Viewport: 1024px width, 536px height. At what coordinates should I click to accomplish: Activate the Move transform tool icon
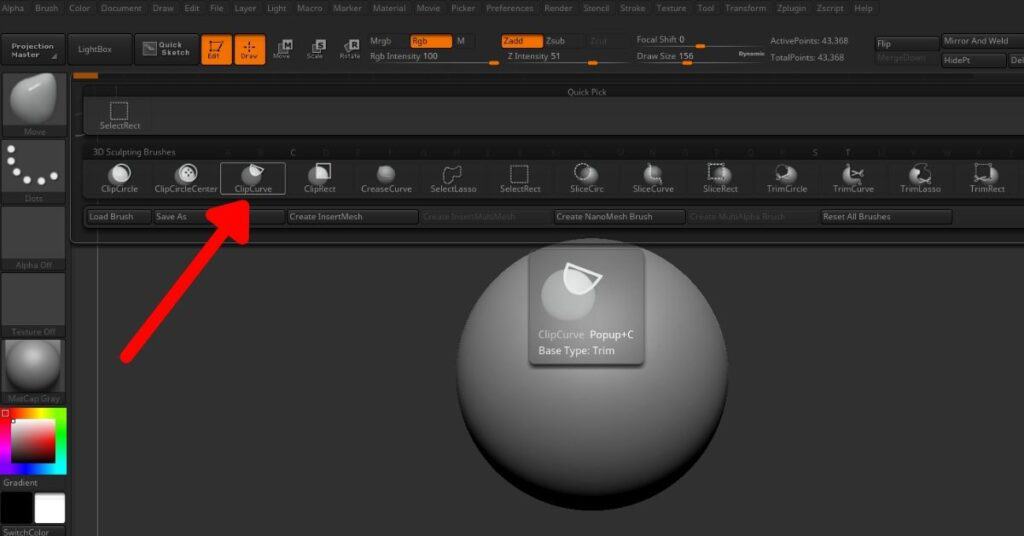click(283, 49)
